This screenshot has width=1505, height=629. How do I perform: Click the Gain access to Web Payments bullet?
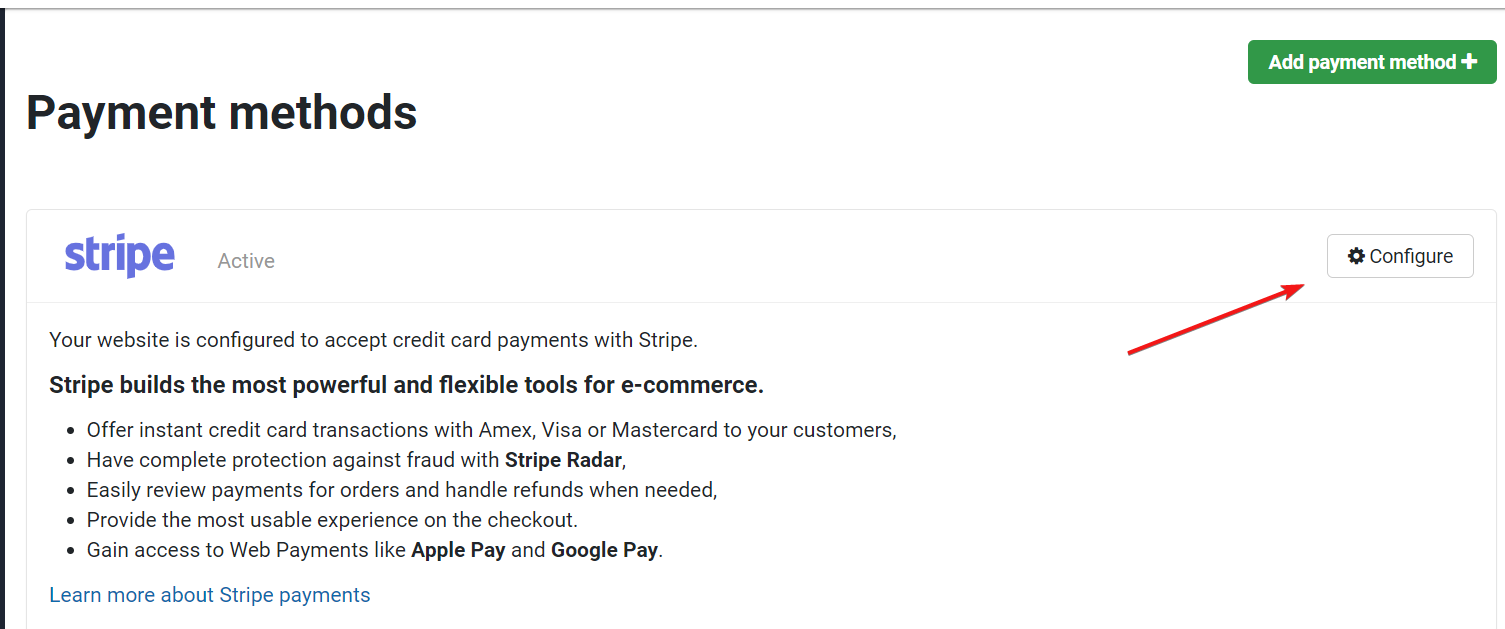pos(375,550)
